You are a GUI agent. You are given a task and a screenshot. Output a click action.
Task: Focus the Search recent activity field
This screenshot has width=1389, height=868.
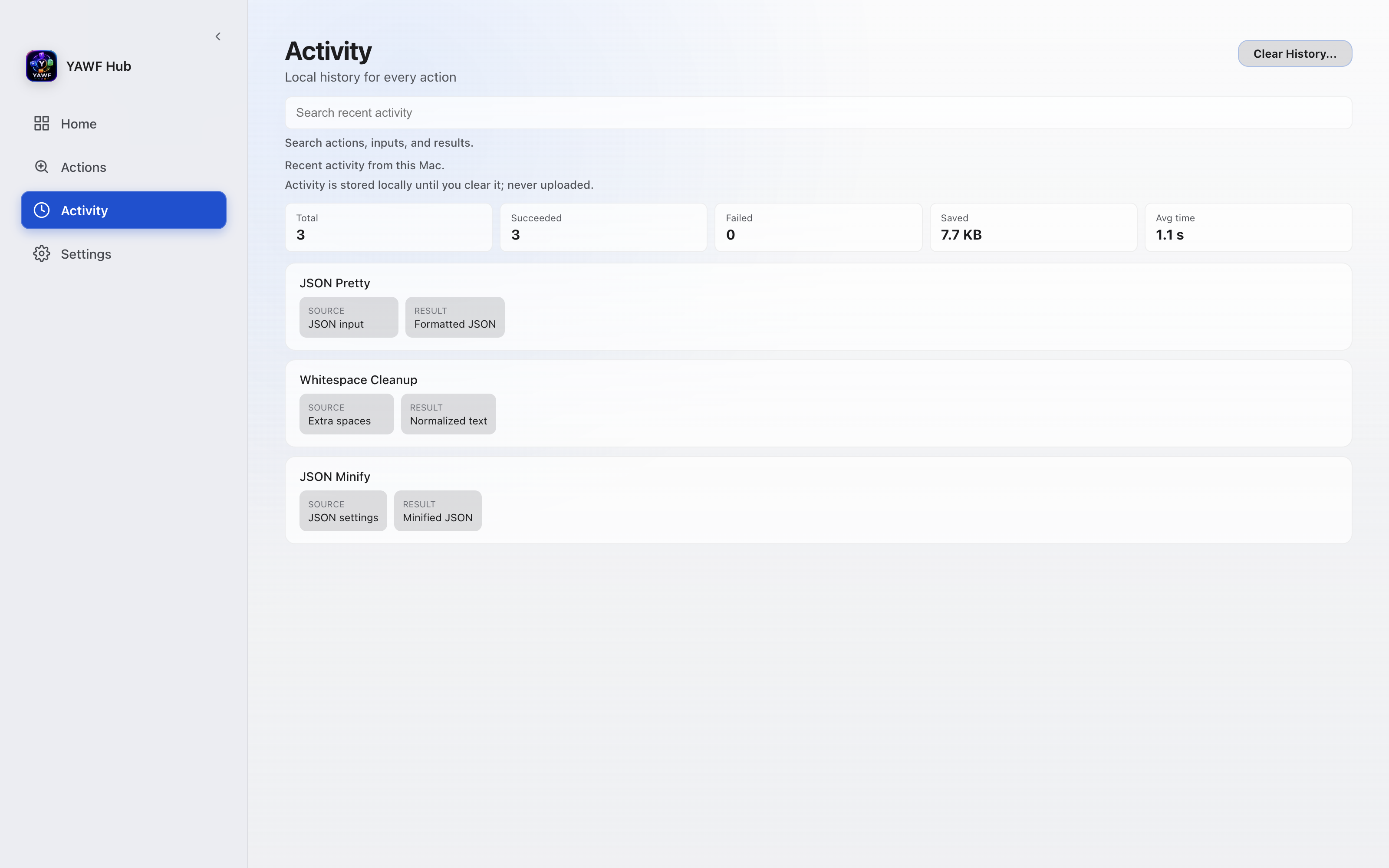tap(818, 112)
